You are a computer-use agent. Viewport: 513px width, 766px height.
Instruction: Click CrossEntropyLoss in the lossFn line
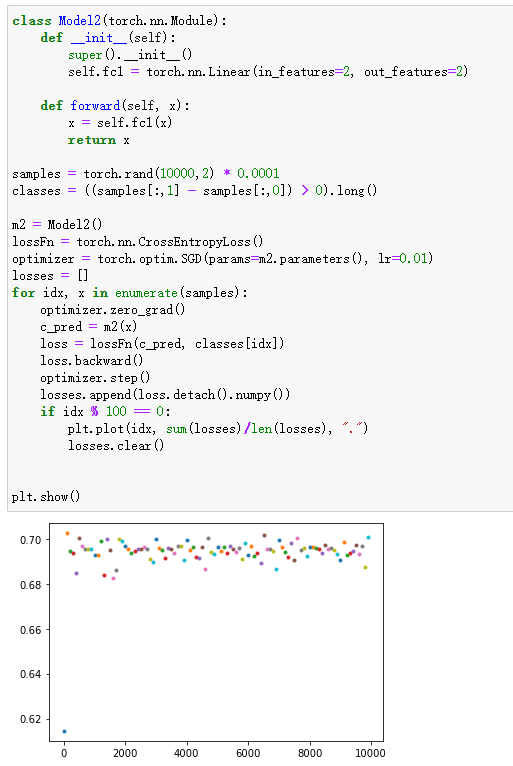(x=194, y=242)
